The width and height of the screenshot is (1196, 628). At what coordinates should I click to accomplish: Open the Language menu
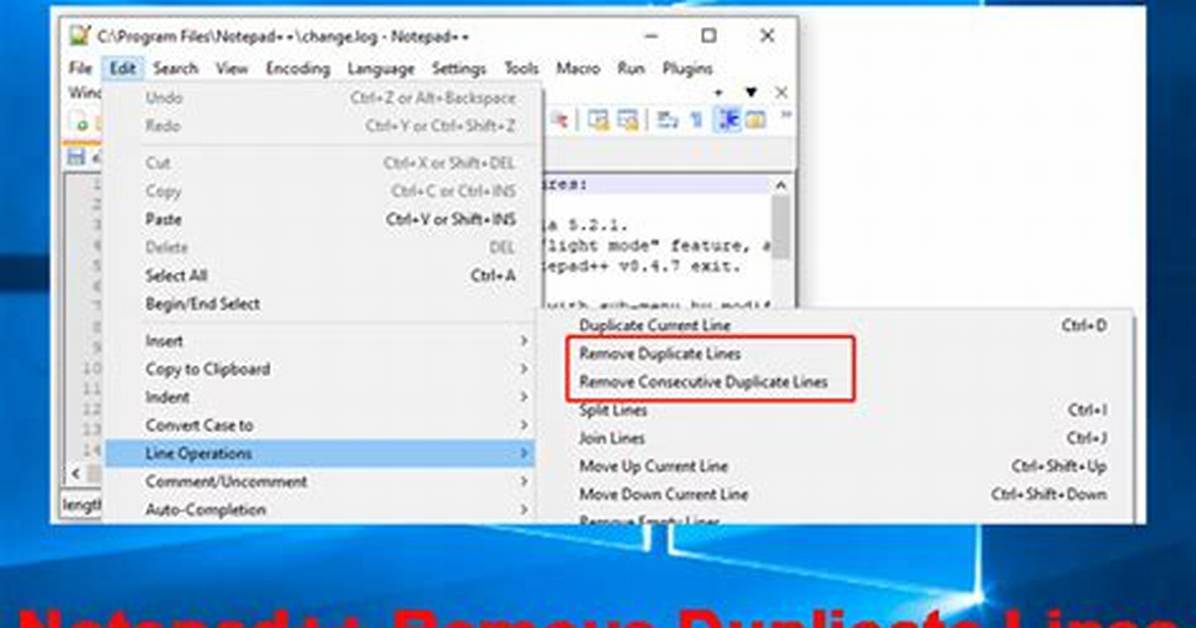381,69
